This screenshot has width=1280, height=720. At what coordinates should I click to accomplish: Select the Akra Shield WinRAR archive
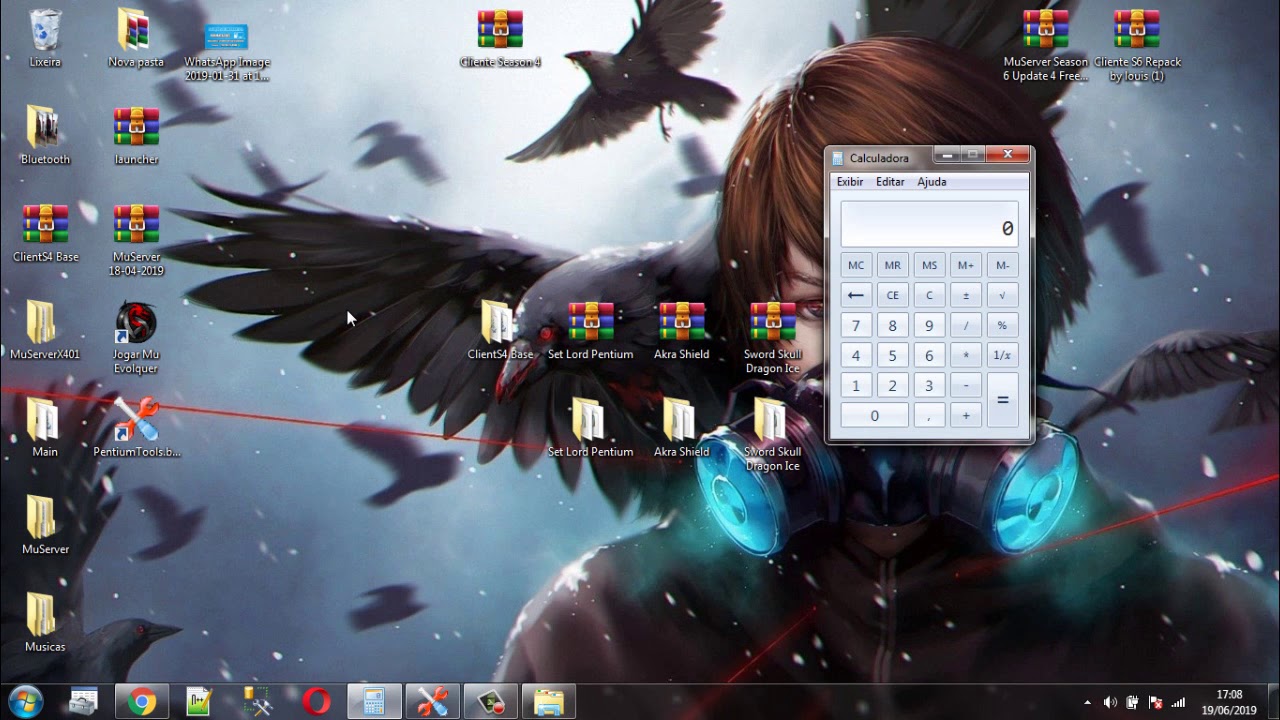(x=682, y=322)
